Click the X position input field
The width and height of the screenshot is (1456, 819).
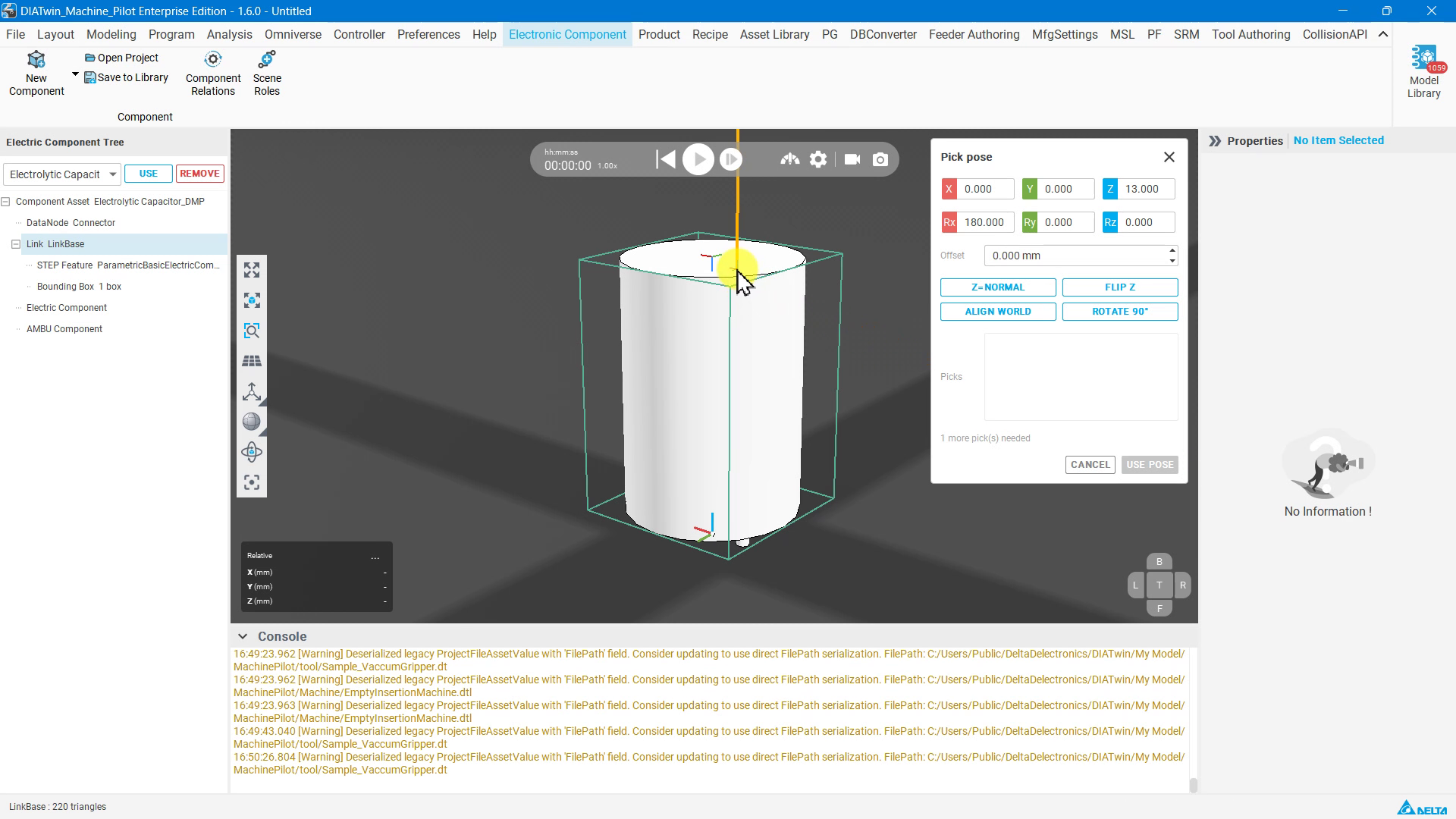click(x=985, y=189)
